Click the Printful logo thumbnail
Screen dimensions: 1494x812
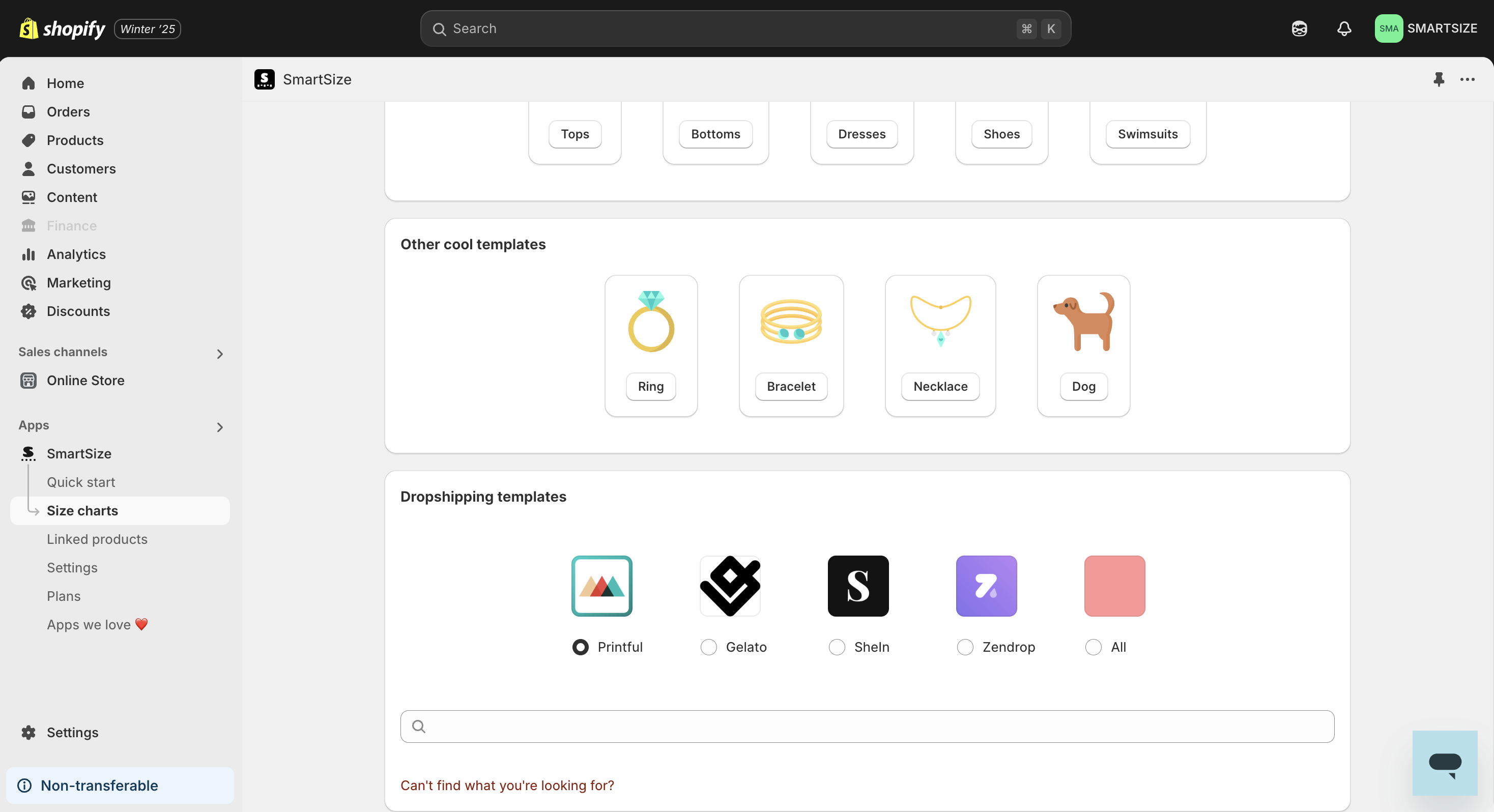(601, 585)
